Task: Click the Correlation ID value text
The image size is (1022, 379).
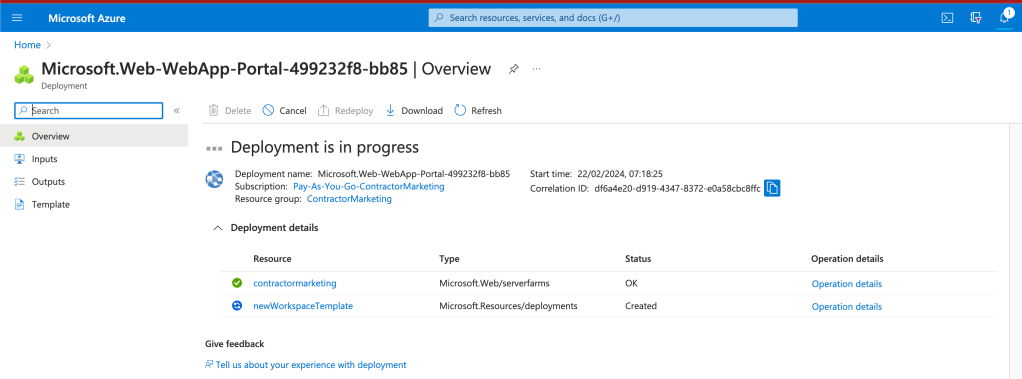Action: pyautogui.click(x=677, y=189)
